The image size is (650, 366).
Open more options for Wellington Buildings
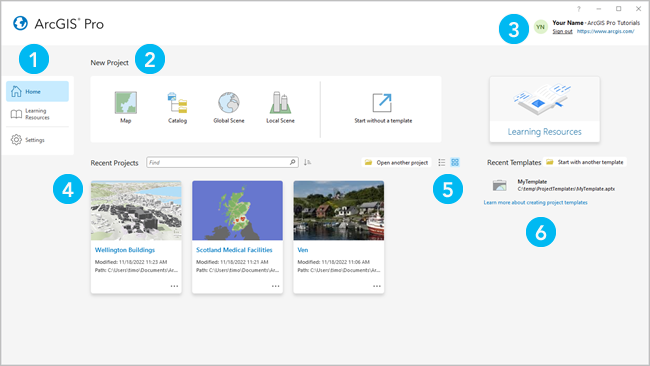pyautogui.click(x=174, y=286)
